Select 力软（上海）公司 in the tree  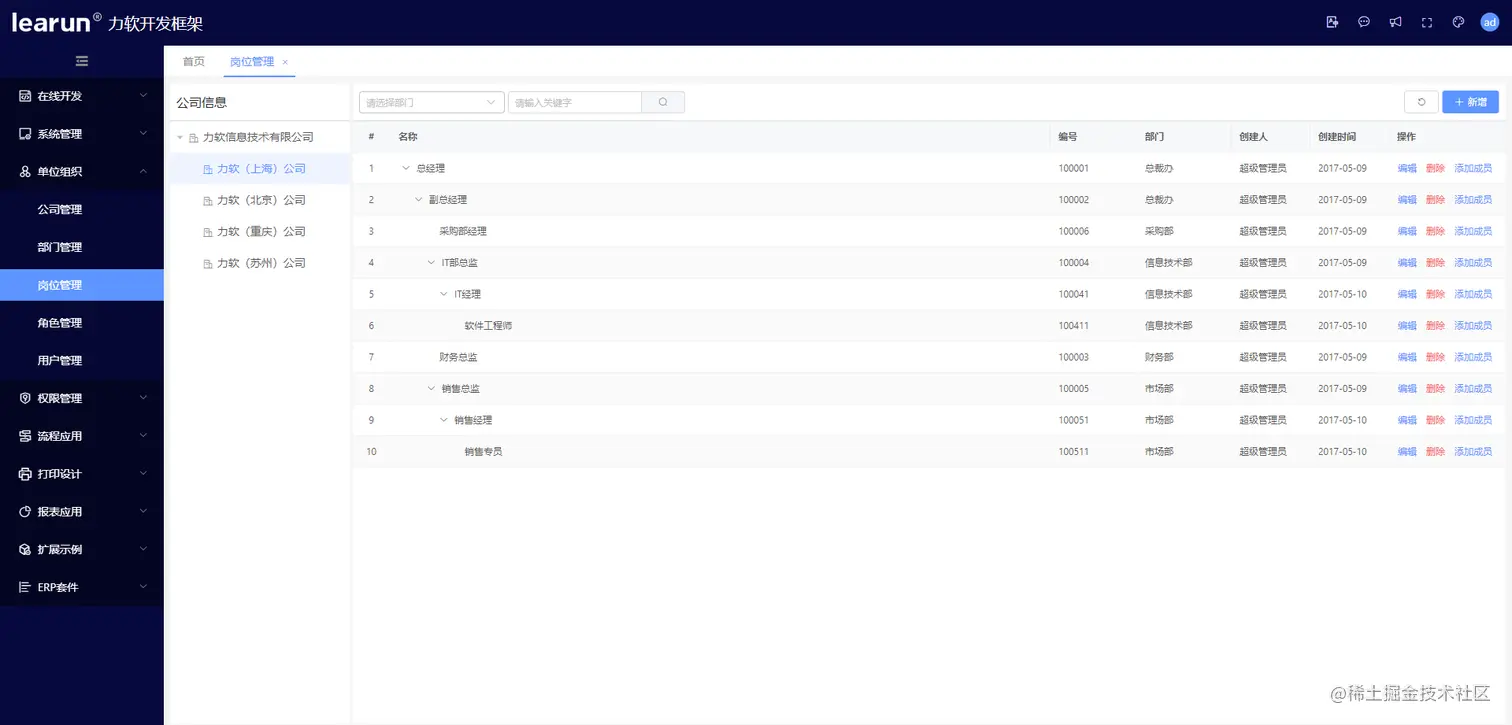261,169
